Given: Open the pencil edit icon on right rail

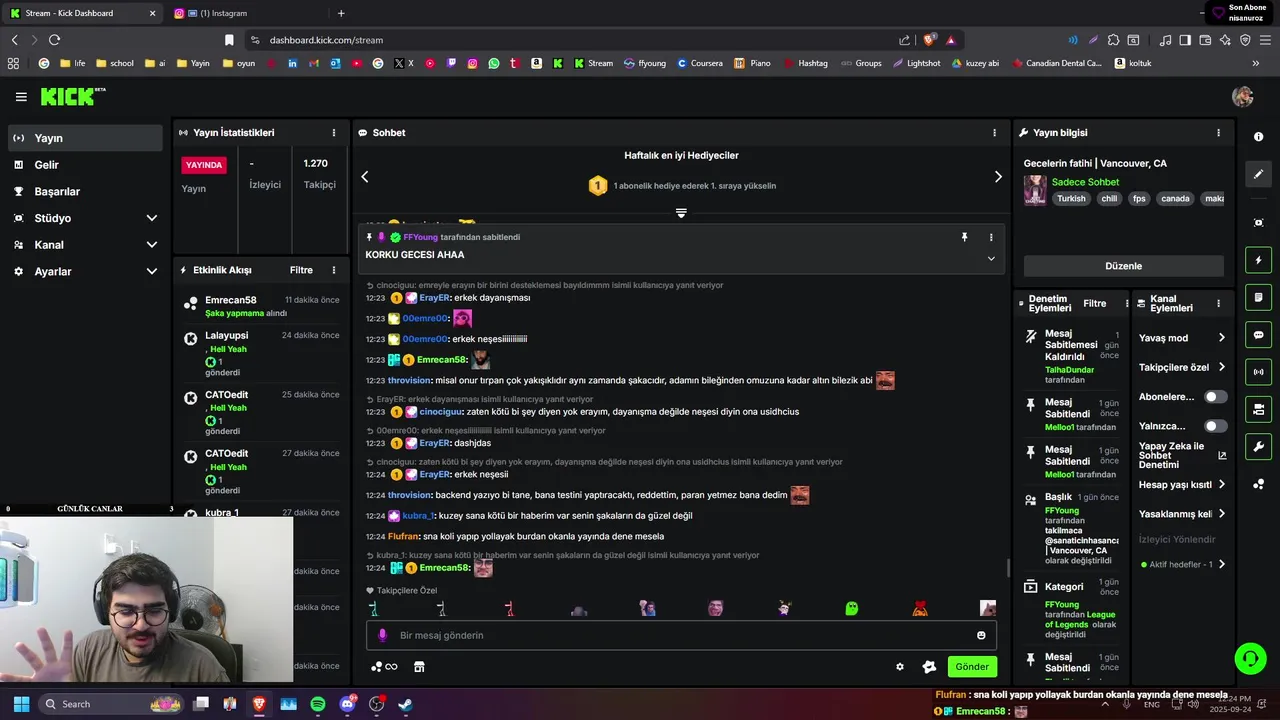Looking at the screenshot, I should [1258, 174].
